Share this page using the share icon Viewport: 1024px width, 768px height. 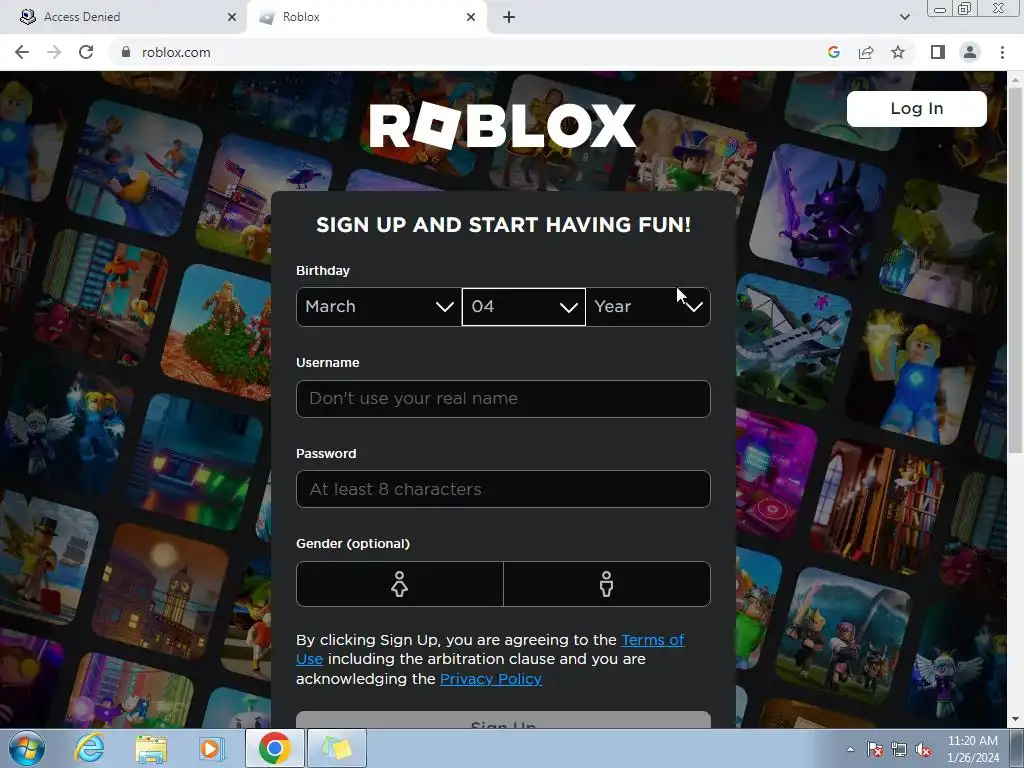[x=866, y=52]
